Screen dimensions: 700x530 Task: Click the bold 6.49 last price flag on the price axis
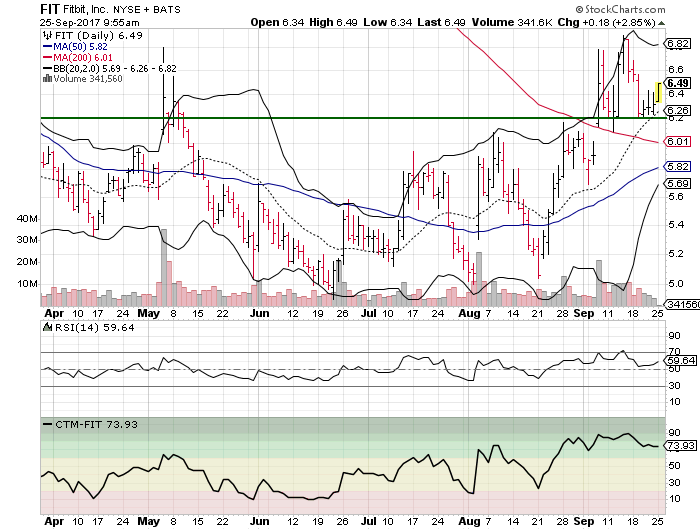(x=678, y=83)
